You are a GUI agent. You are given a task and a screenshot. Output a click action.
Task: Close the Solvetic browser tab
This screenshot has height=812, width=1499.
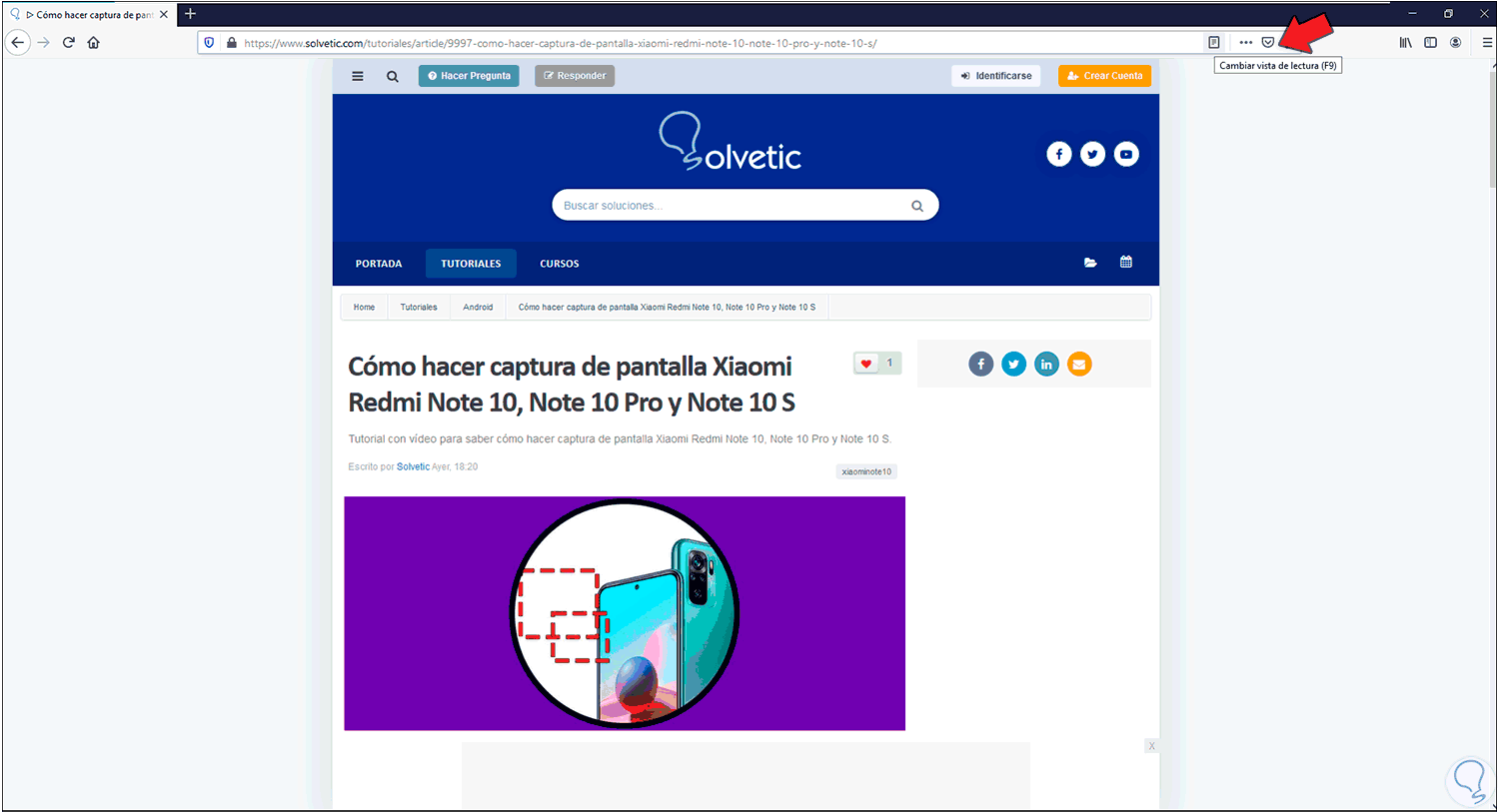coord(164,15)
